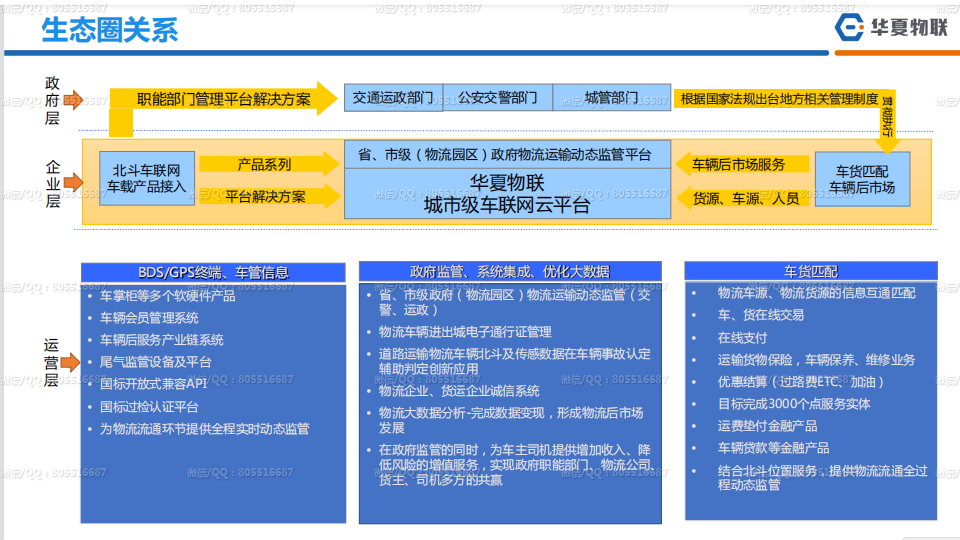
Task: Click the orange arrow beside 政府层
Action: 73,100
